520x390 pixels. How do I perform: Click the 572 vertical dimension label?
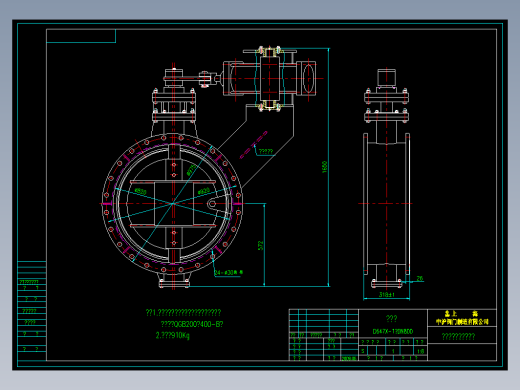point(261,245)
